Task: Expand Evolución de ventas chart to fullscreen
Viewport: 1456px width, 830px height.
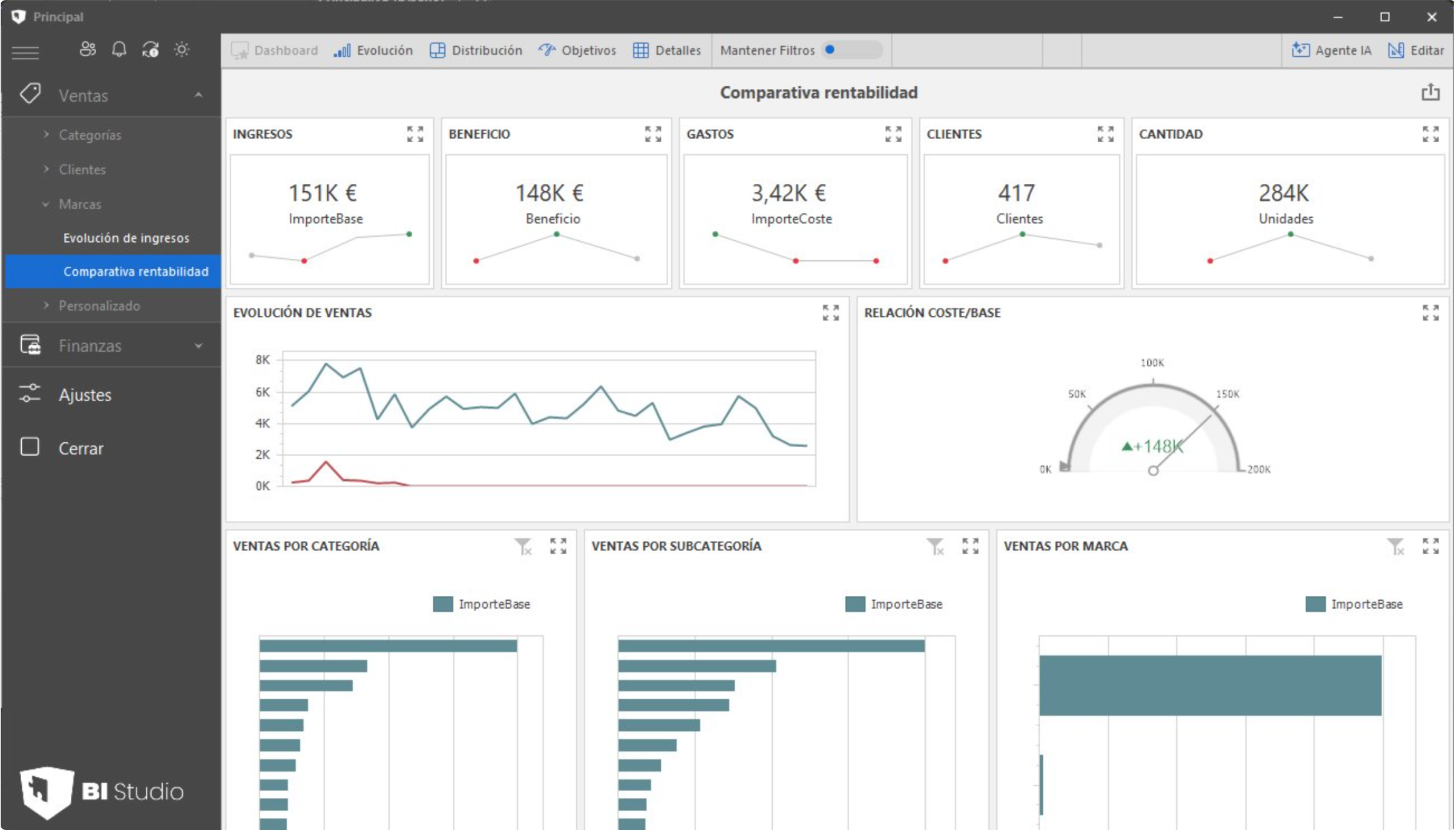Action: [x=830, y=313]
